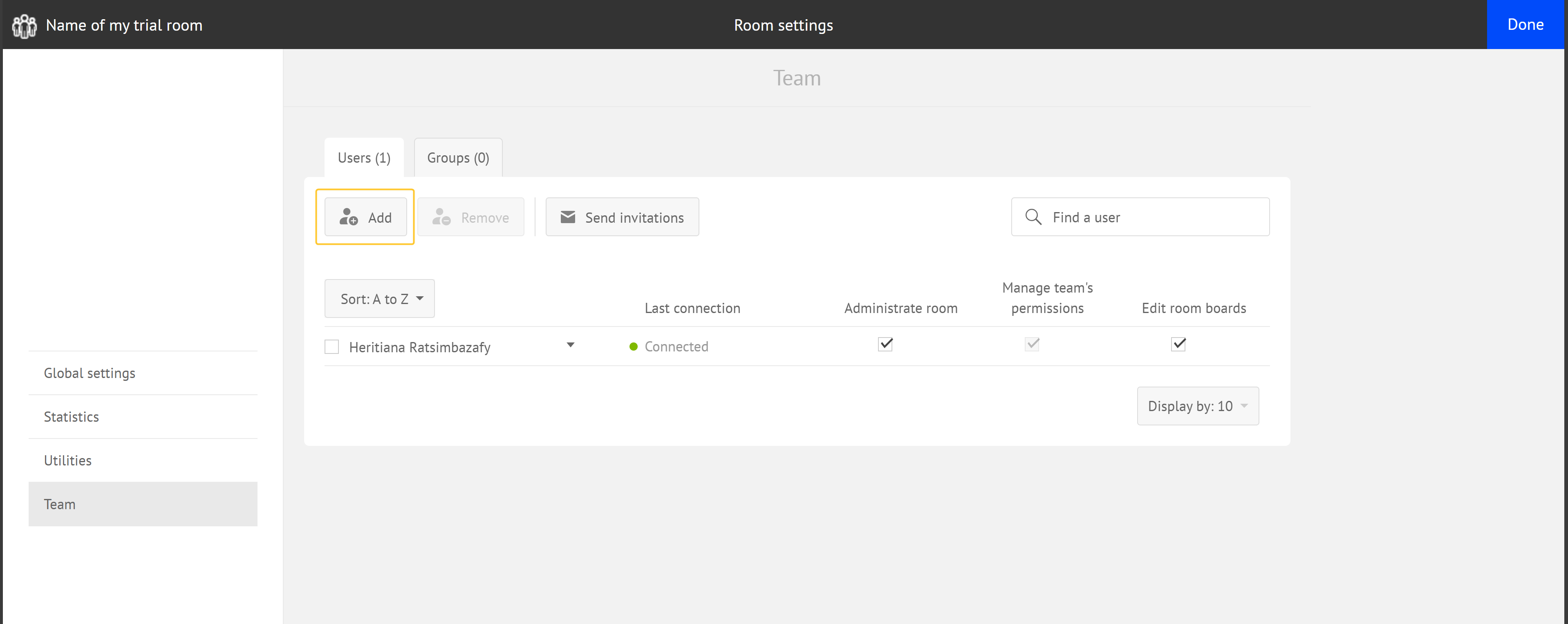Click the team people icon in header
This screenshot has width=1568, height=624.
[x=25, y=26]
